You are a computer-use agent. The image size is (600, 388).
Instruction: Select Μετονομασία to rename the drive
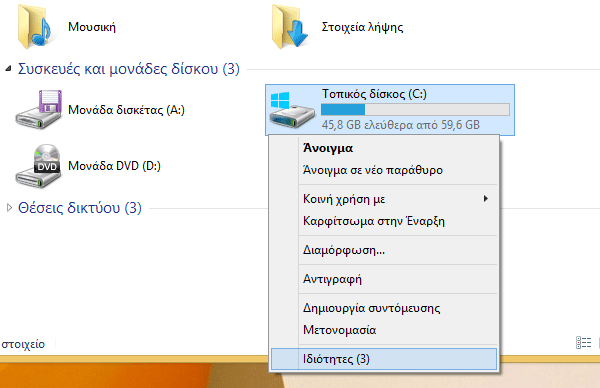click(x=384, y=330)
